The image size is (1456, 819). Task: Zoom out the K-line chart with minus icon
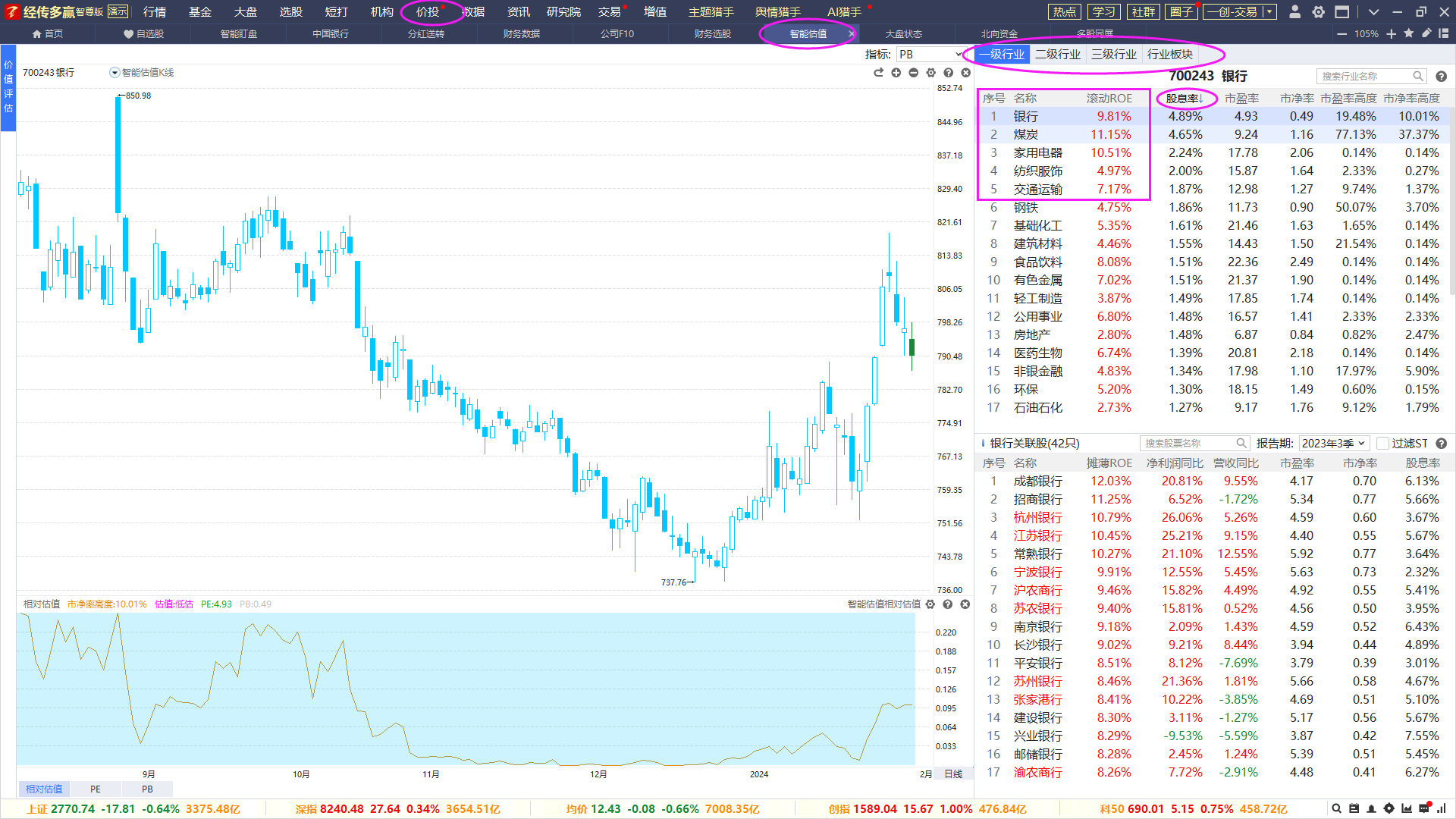coord(913,73)
